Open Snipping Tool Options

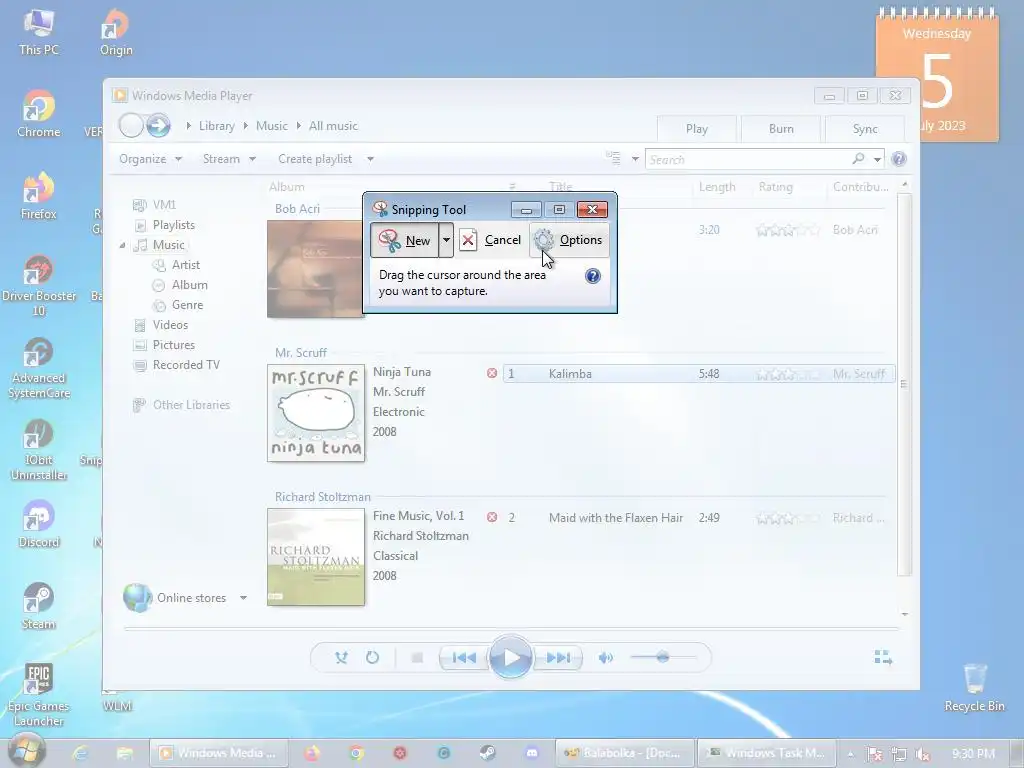click(x=569, y=240)
